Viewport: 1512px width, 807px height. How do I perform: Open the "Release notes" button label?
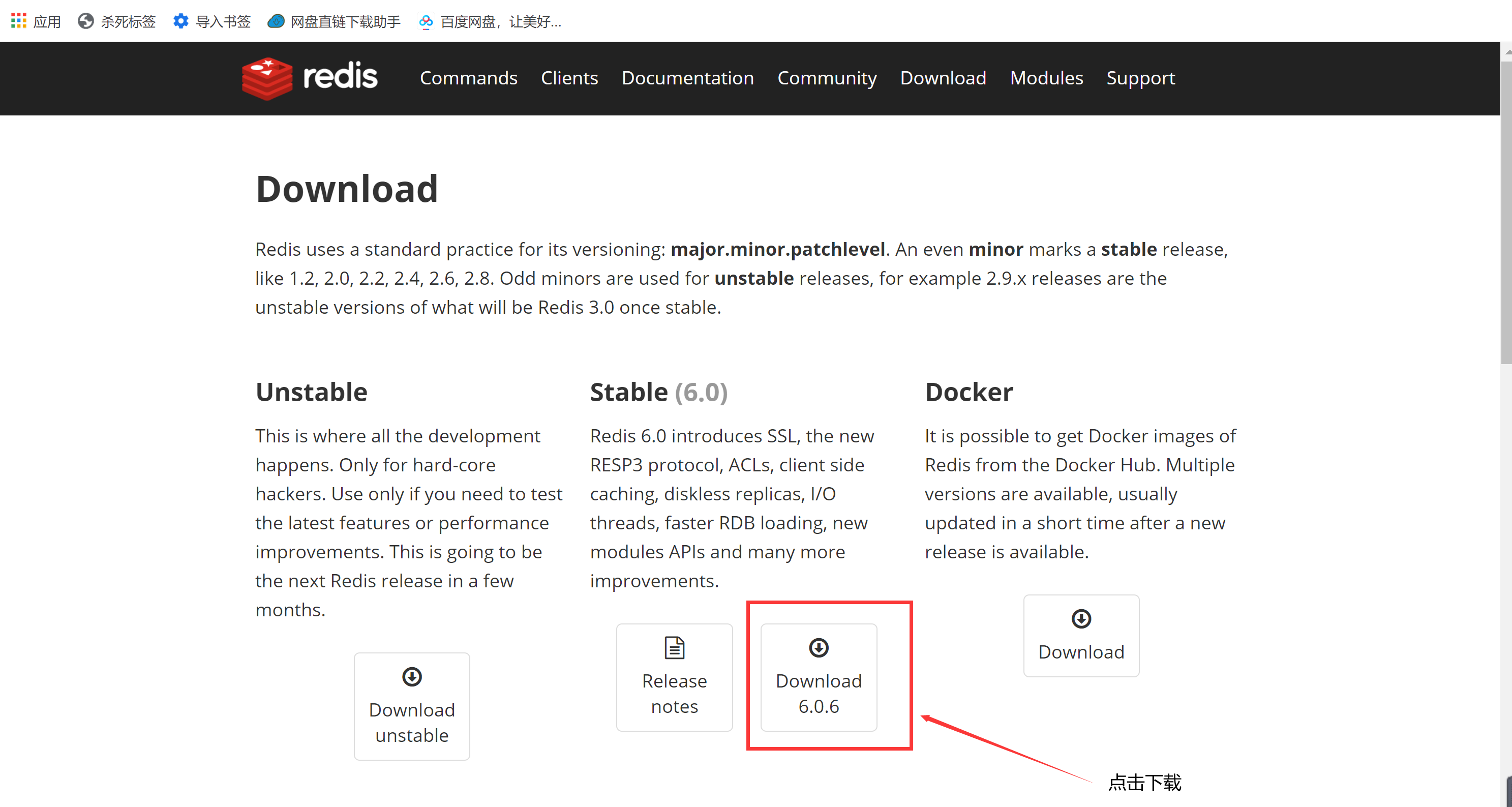[x=675, y=694]
